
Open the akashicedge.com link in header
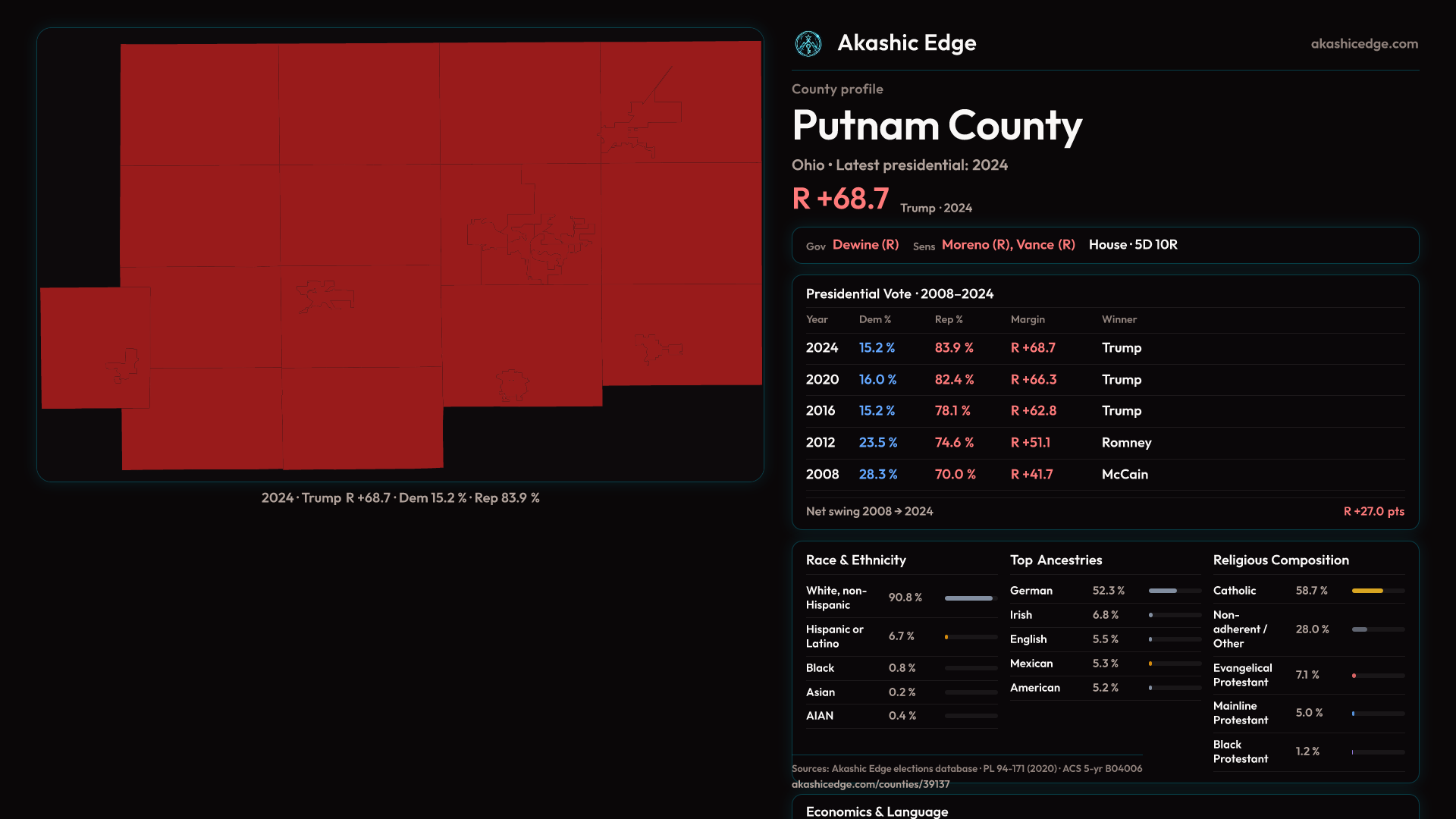[x=1363, y=44]
